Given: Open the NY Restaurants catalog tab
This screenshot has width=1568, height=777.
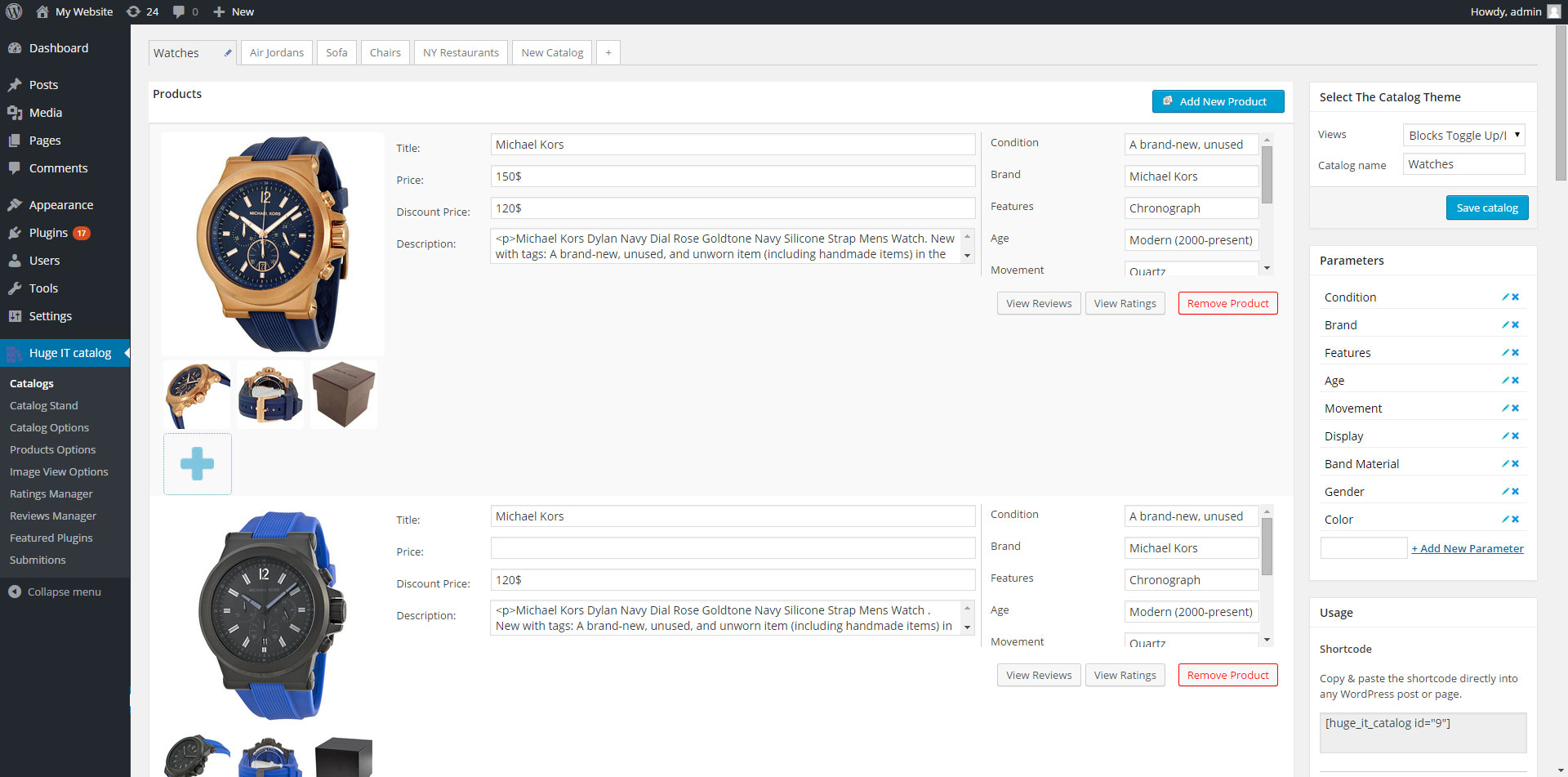Looking at the screenshot, I should (461, 53).
